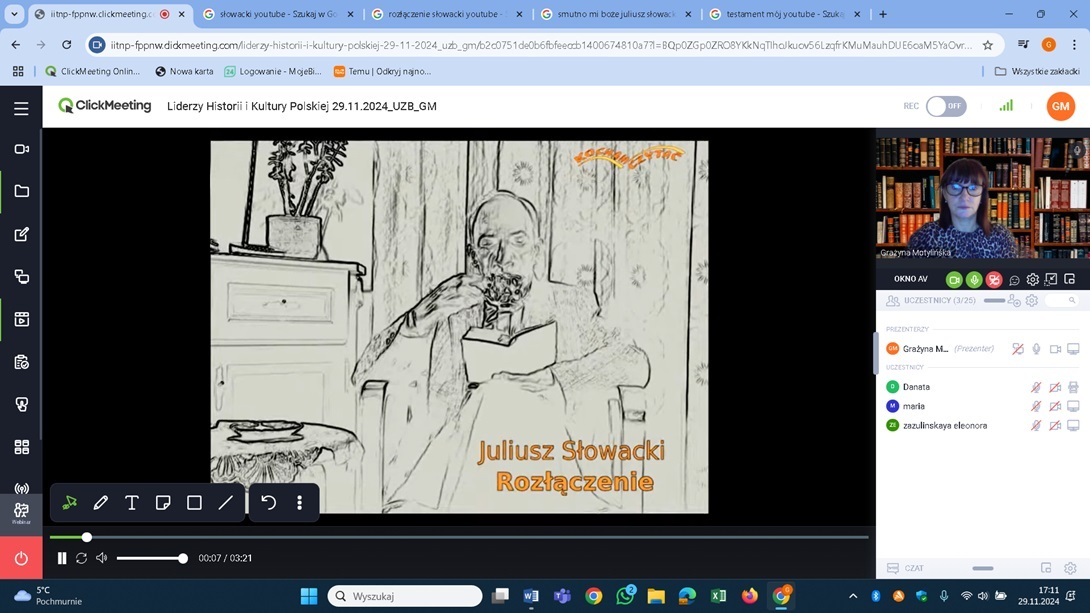Image resolution: width=1090 pixels, height=613 pixels.
Task: Pop out the Czat panel
Action: coord(1046,568)
